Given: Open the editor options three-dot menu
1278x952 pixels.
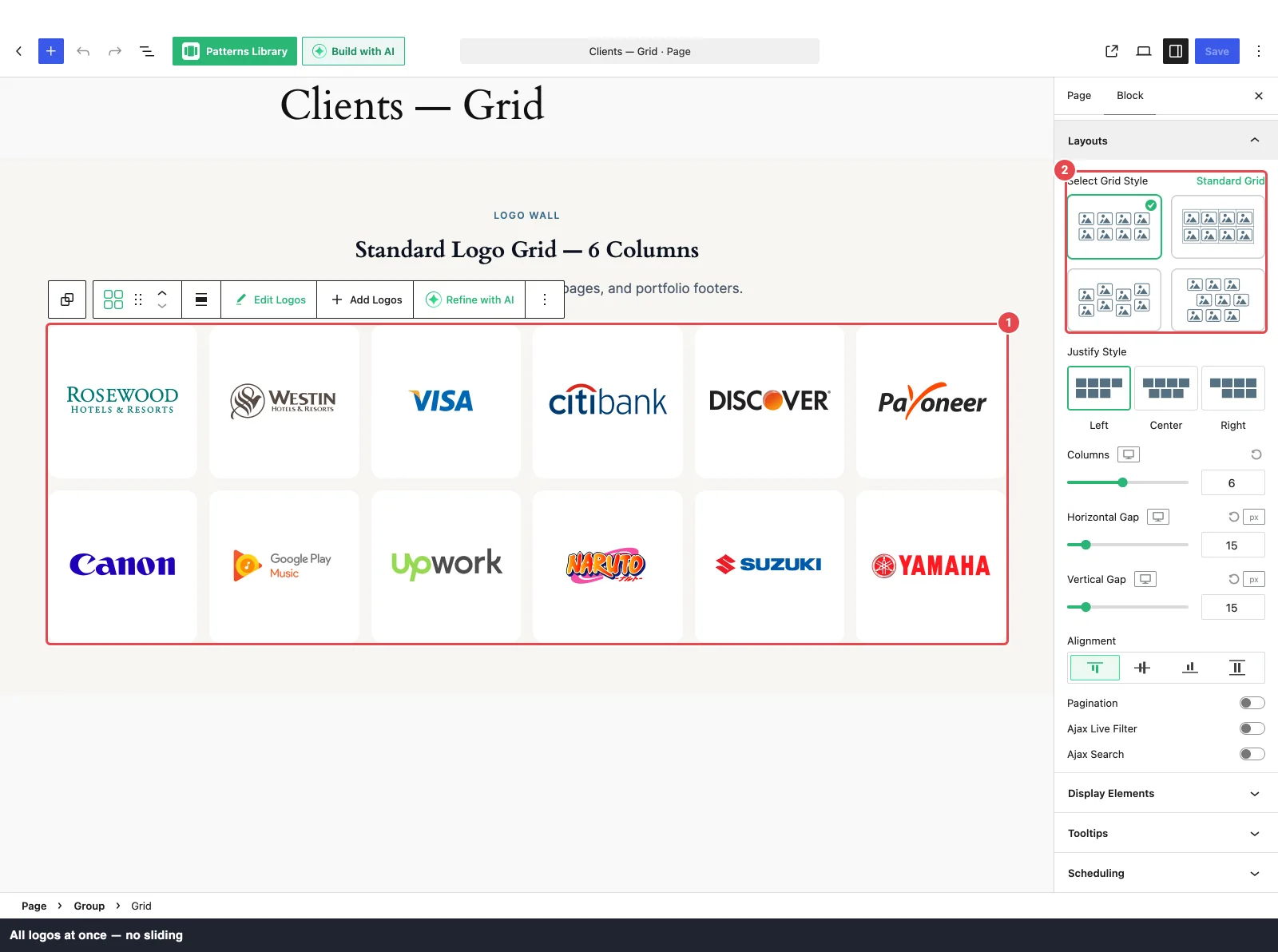Looking at the screenshot, I should (x=1259, y=51).
